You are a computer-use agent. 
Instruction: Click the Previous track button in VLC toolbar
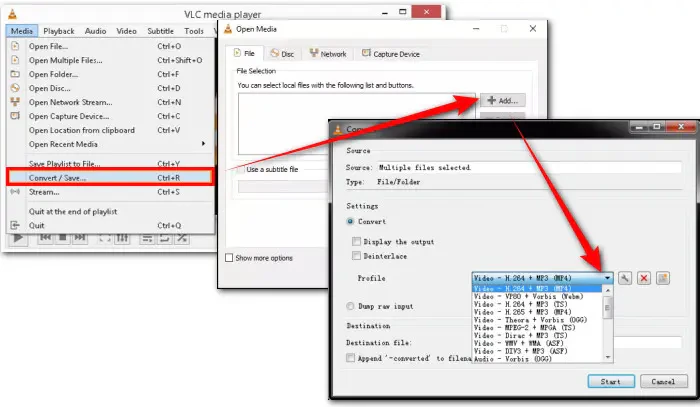tap(46, 238)
